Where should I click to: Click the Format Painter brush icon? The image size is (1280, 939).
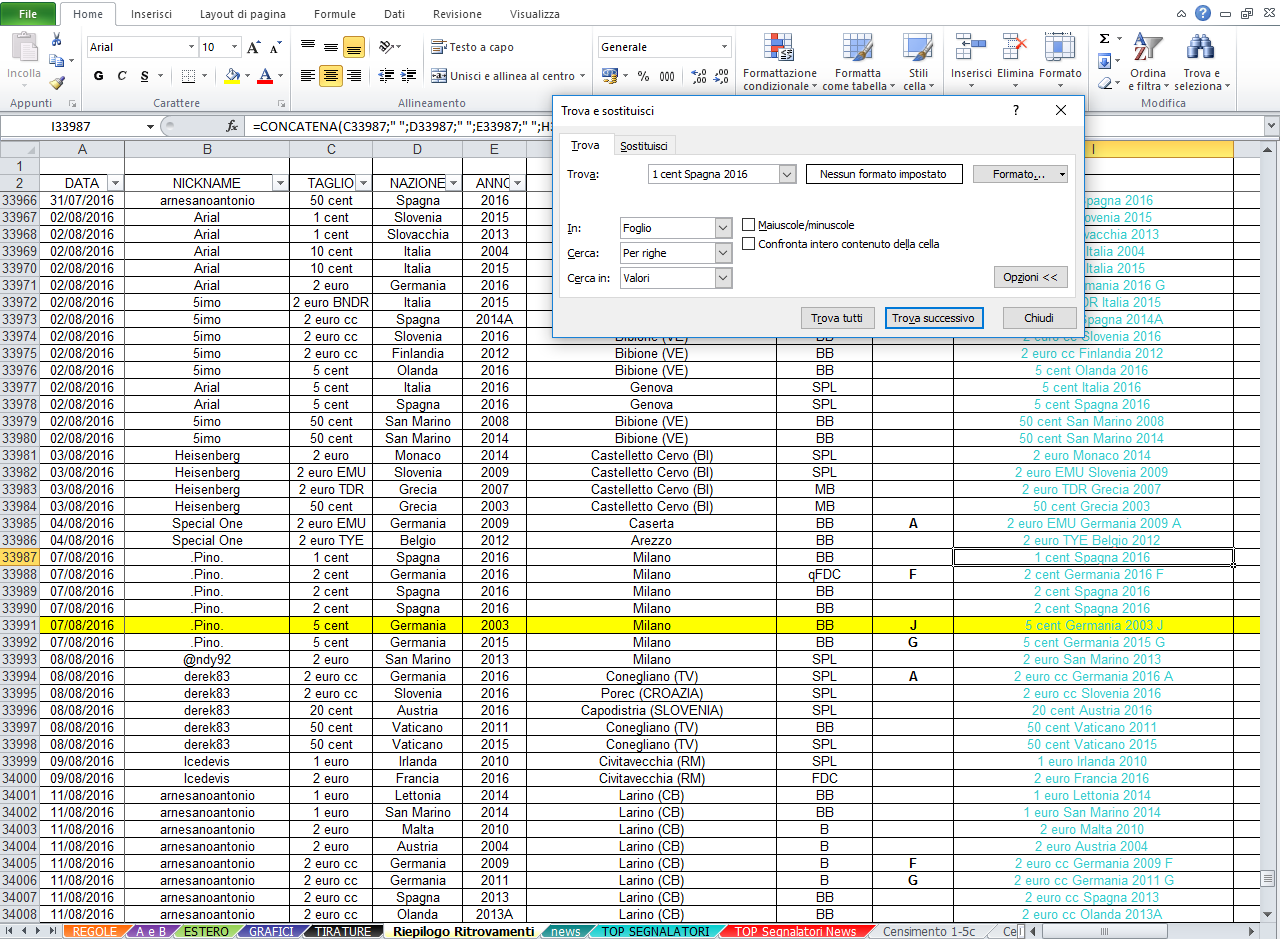coord(57,83)
